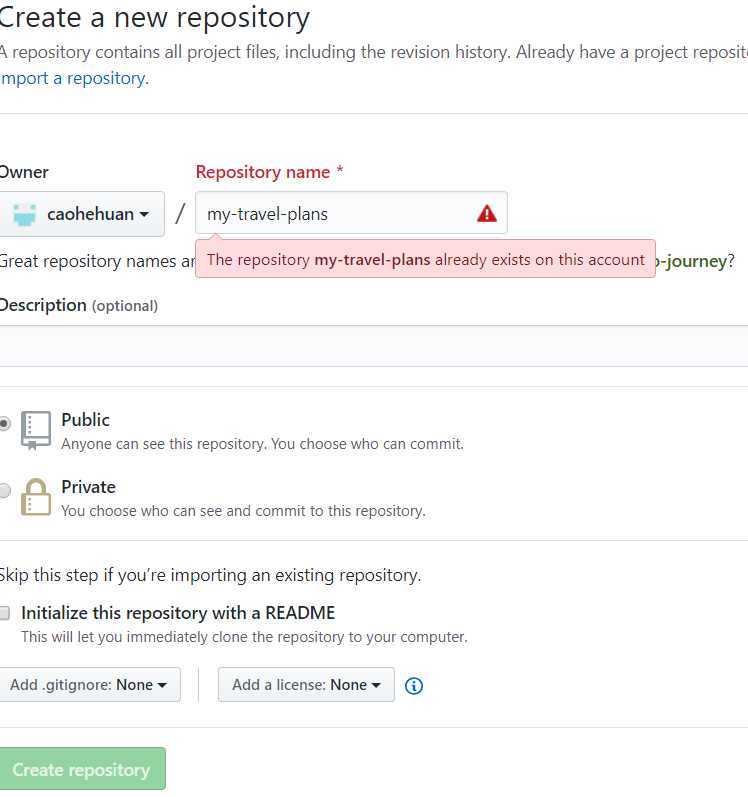The height and width of the screenshot is (797, 748).
Task: Click the caohehuan avatar icon
Action: pyautogui.click(x=24, y=214)
